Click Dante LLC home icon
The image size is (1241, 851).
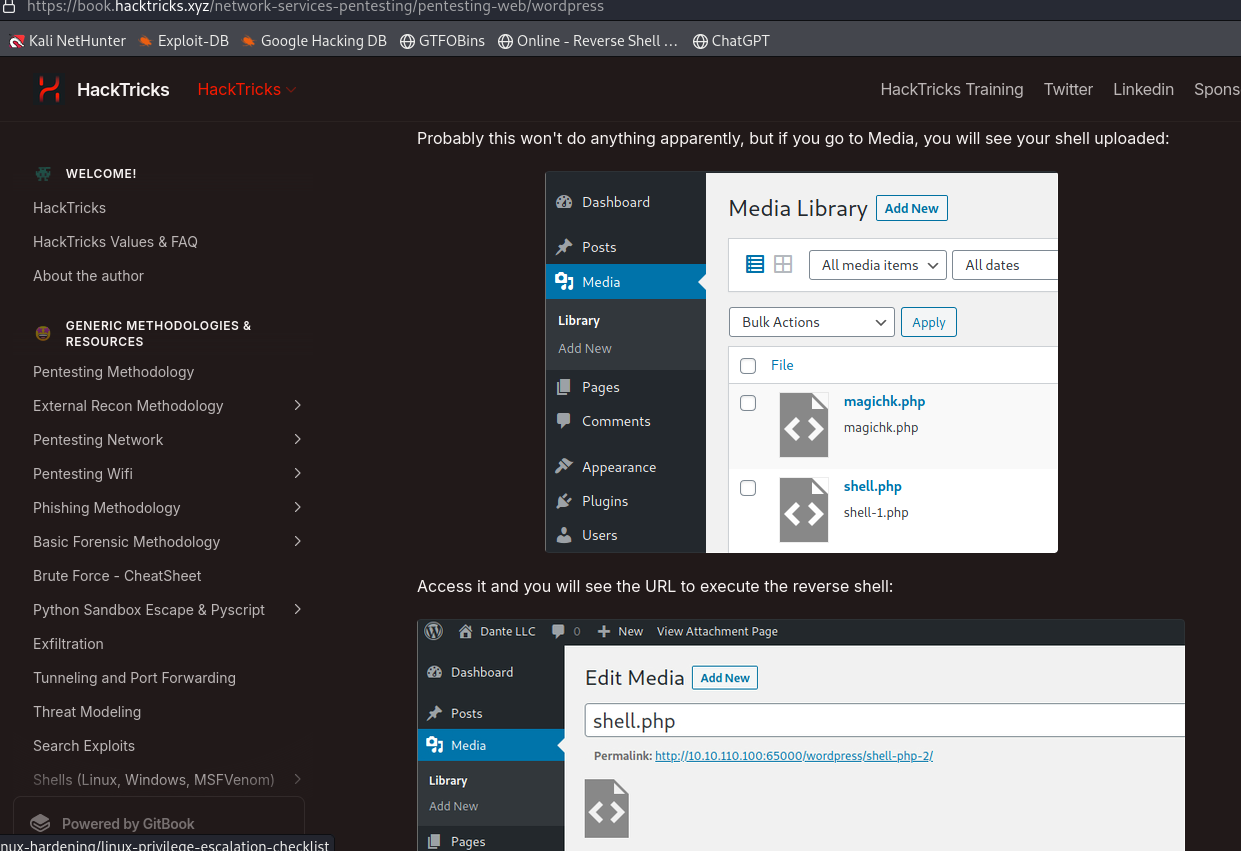(x=465, y=631)
